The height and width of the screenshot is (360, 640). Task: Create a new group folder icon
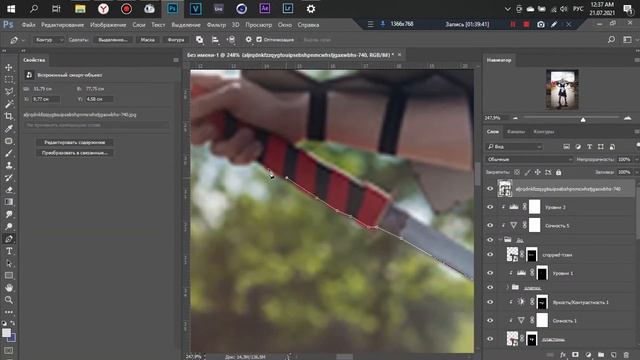[x=601, y=355]
